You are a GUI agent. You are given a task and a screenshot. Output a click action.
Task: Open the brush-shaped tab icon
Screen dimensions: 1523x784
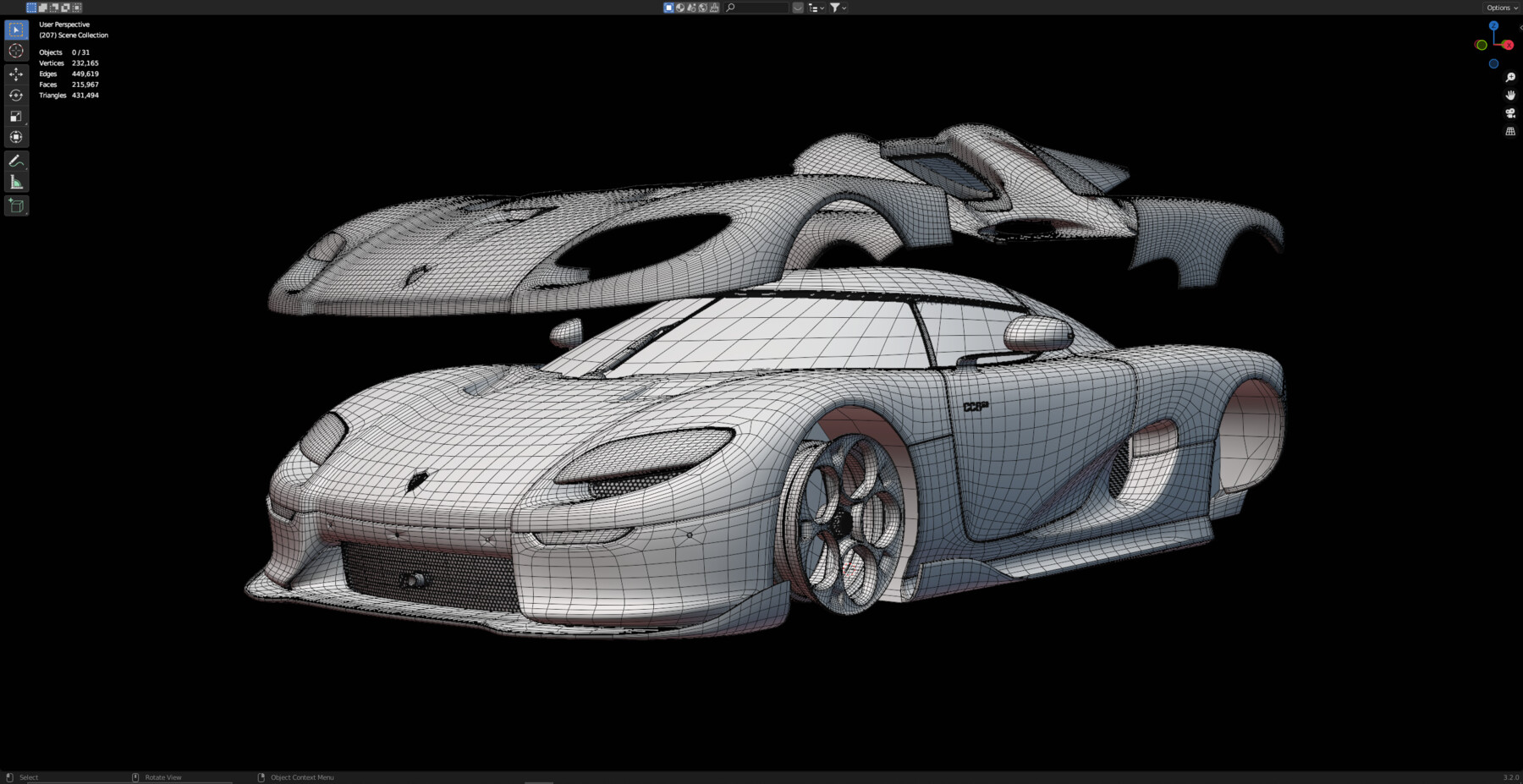[715, 8]
